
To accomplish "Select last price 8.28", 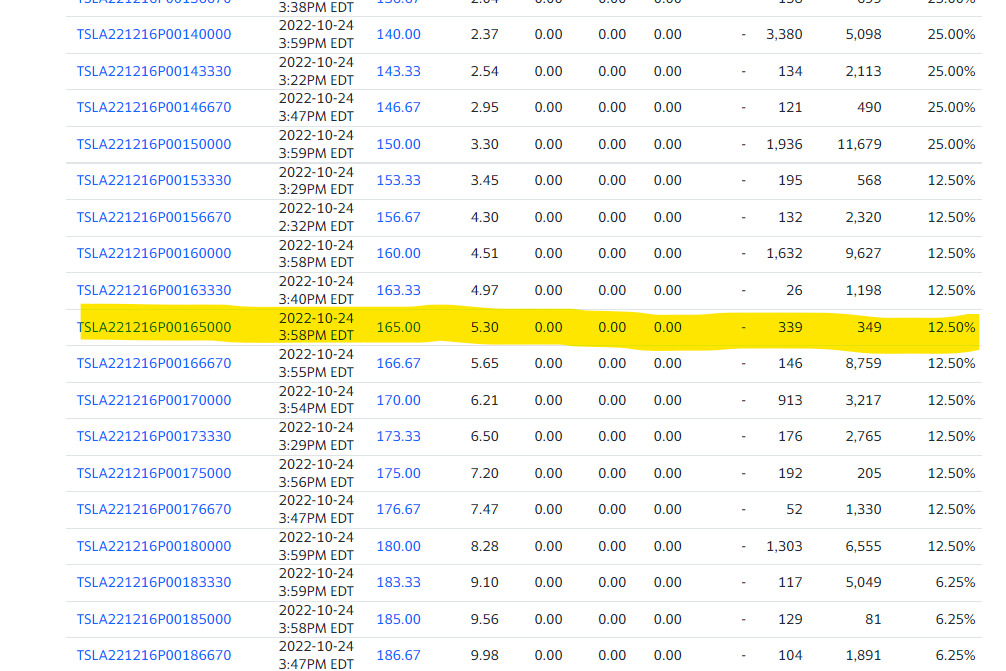I will (484, 547).
